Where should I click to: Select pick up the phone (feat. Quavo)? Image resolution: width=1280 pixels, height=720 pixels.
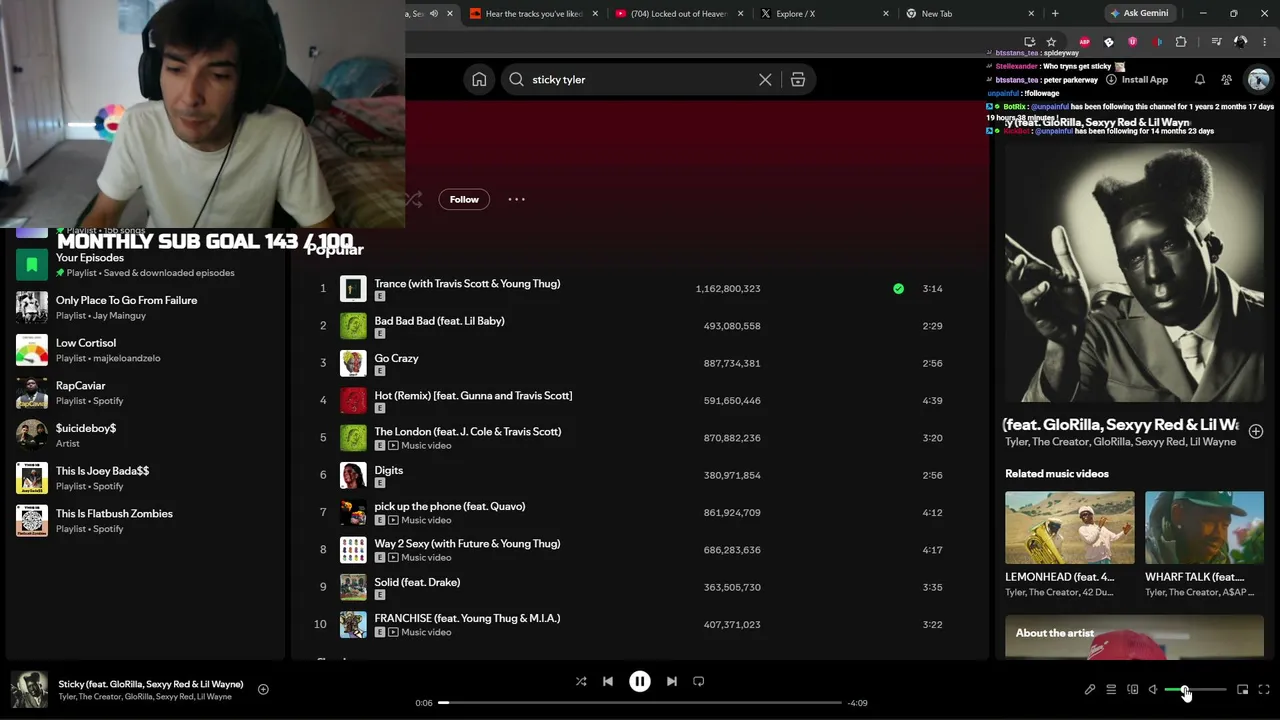(640, 512)
